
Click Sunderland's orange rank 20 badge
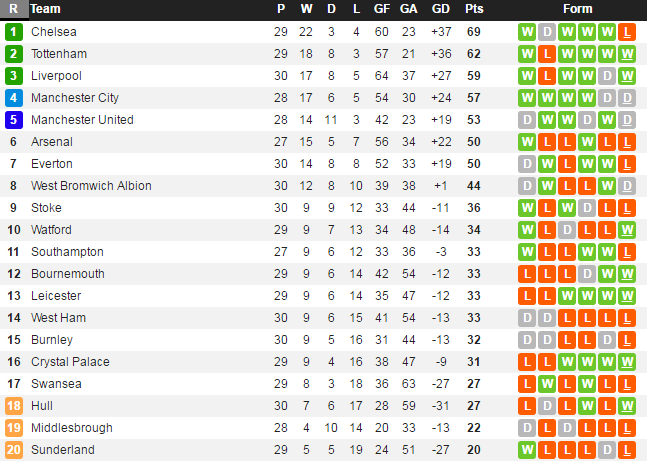tap(13, 450)
